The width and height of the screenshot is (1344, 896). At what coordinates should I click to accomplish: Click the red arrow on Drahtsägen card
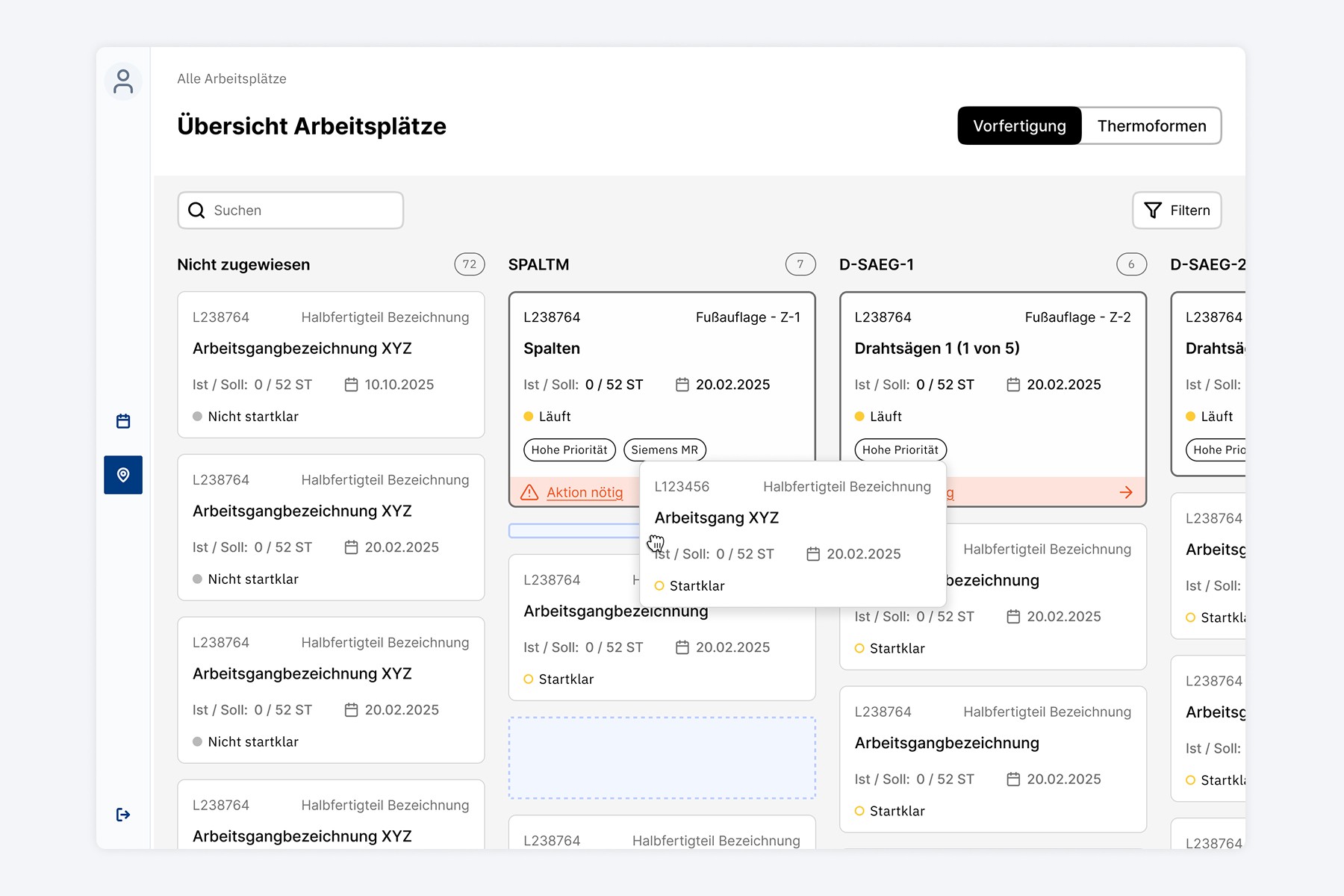[x=1126, y=492]
